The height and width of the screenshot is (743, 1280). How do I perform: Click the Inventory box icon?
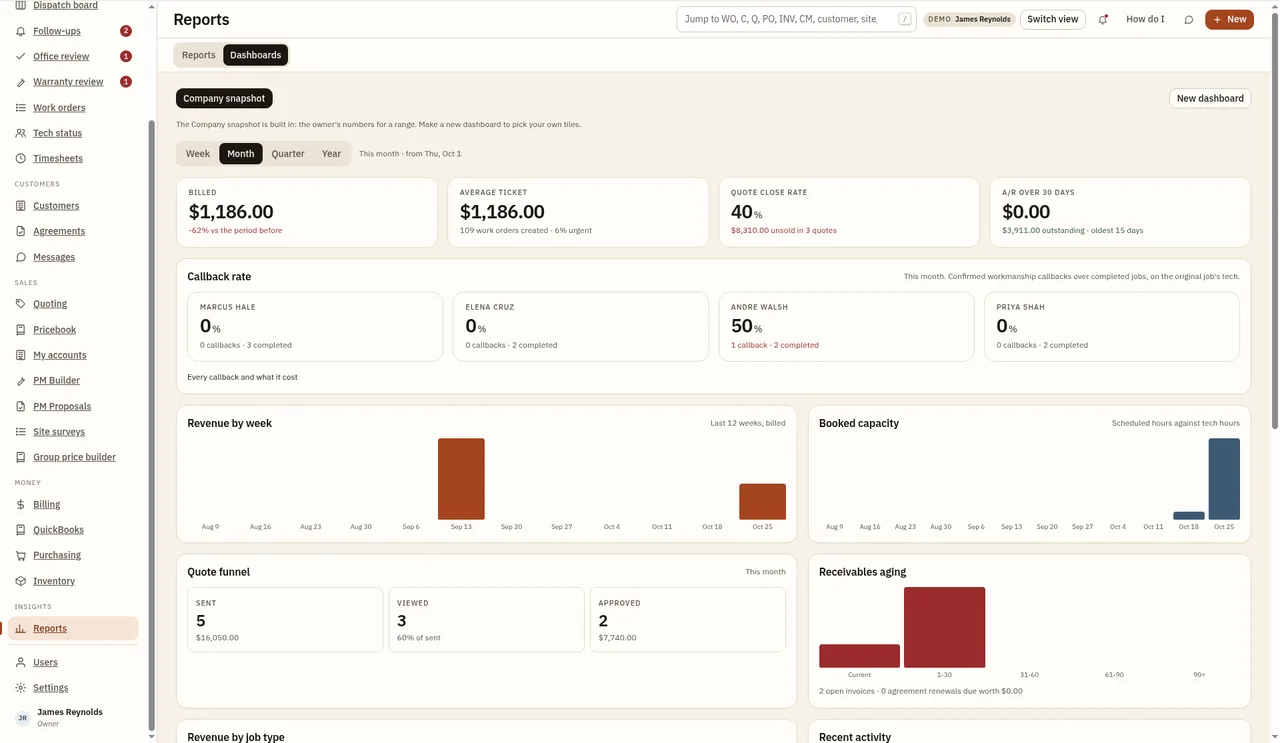(x=21, y=581)
